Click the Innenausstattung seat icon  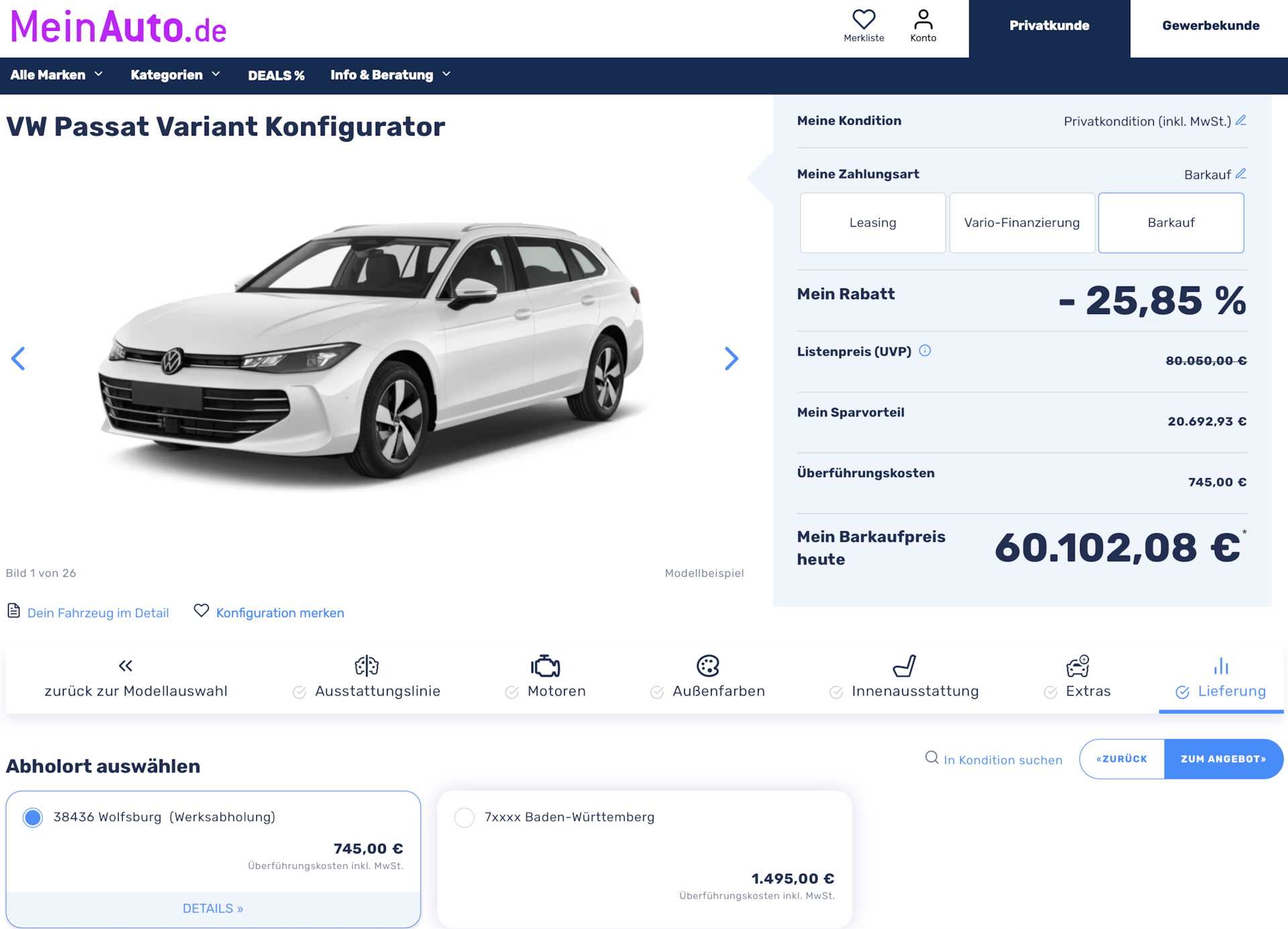coord(904,665)
